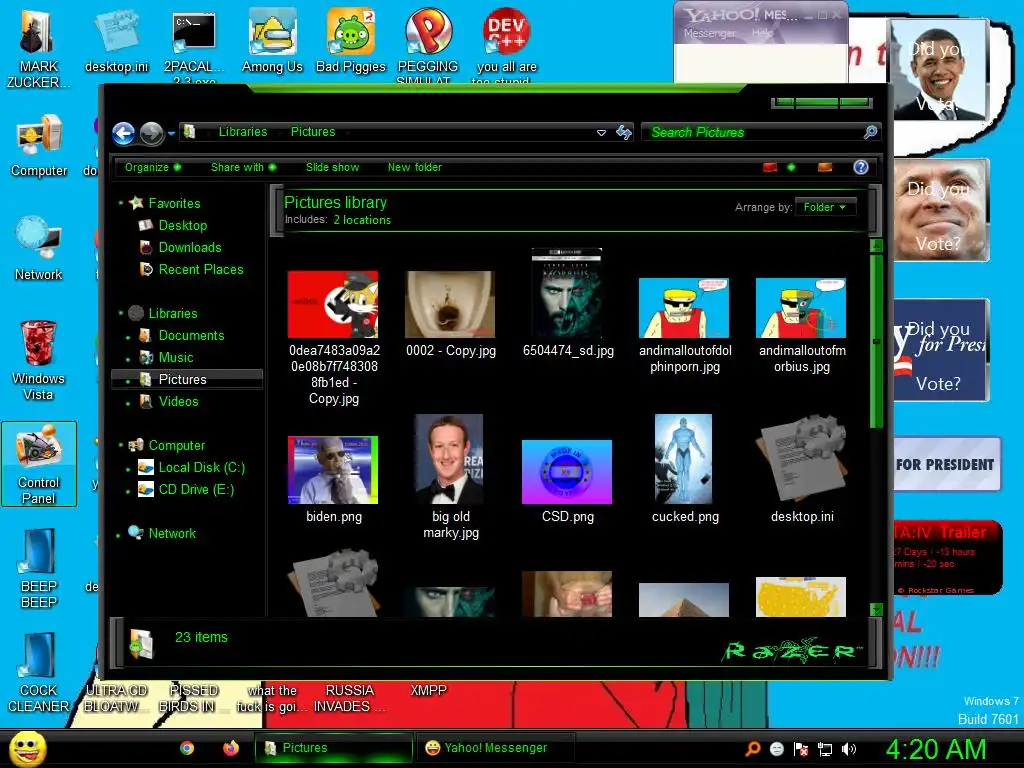The width and height of the screenshot is (1024, 768).
Task: Open the Among Us desktop shortcut
Action: click(272, 42)
